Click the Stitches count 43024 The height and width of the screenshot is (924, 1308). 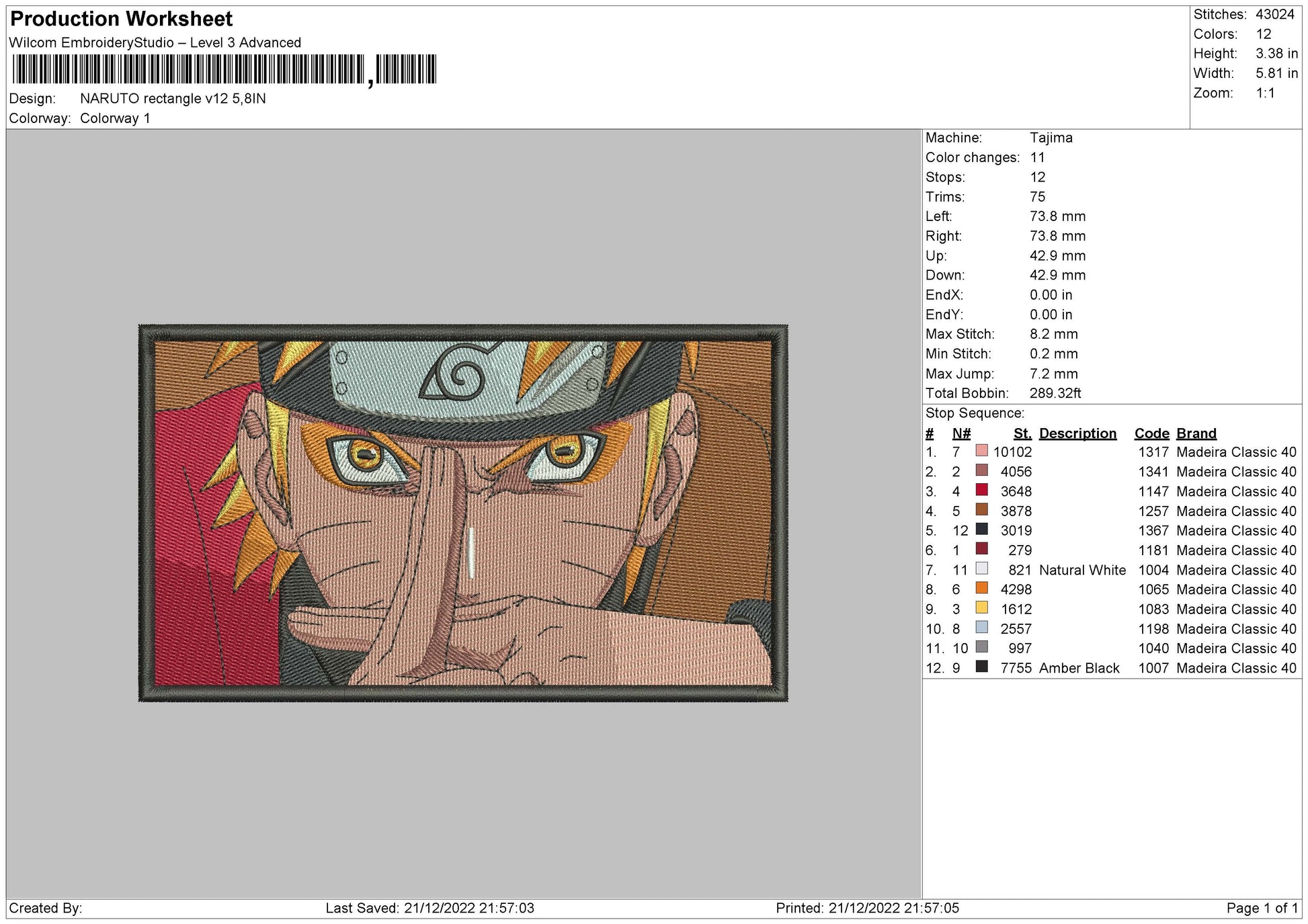[1276, 13]
